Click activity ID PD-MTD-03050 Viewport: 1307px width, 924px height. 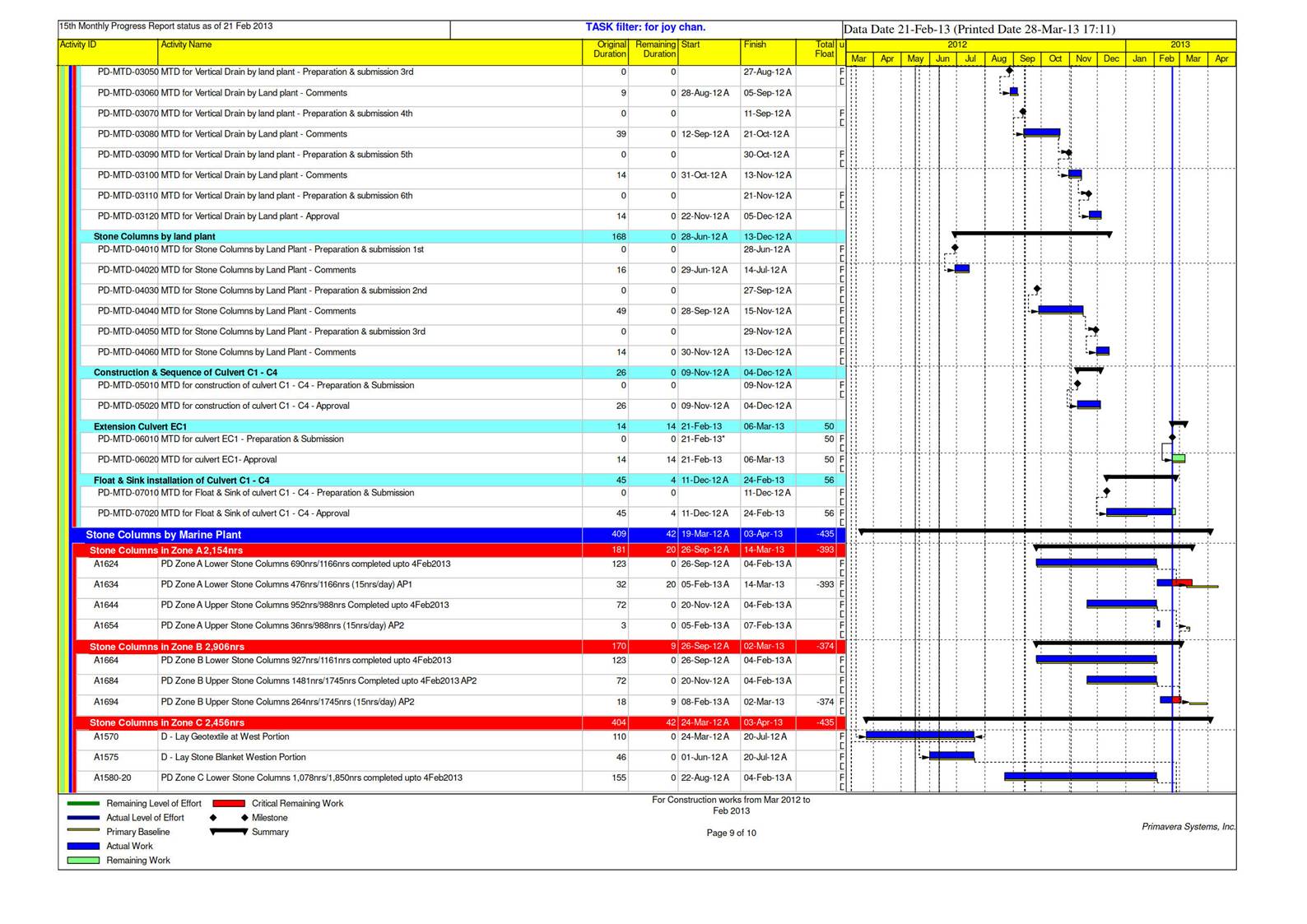pyautogui.click(x=128, y=72)
